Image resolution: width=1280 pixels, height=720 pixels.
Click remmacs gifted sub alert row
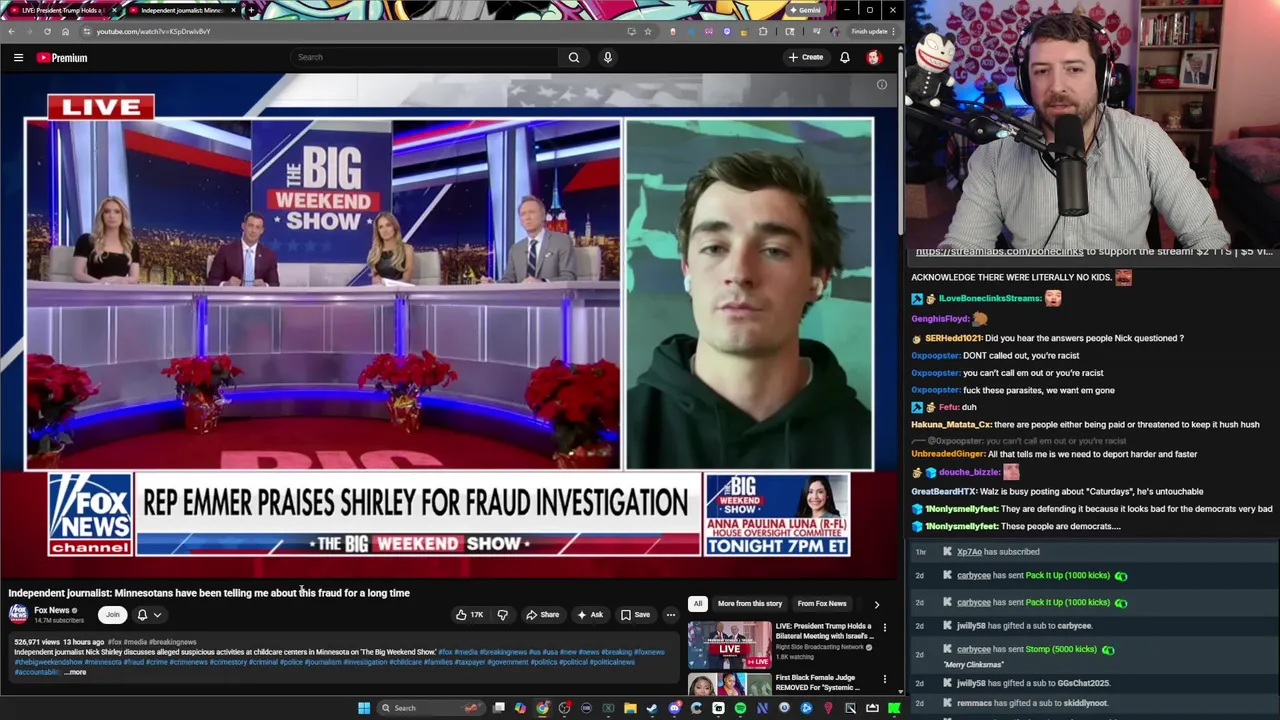pos(1032,703)
